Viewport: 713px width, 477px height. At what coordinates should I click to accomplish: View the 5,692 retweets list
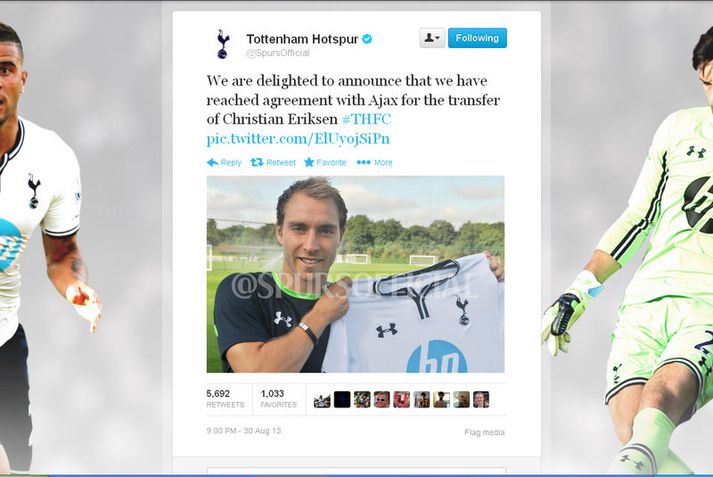(x=225, y=398)
